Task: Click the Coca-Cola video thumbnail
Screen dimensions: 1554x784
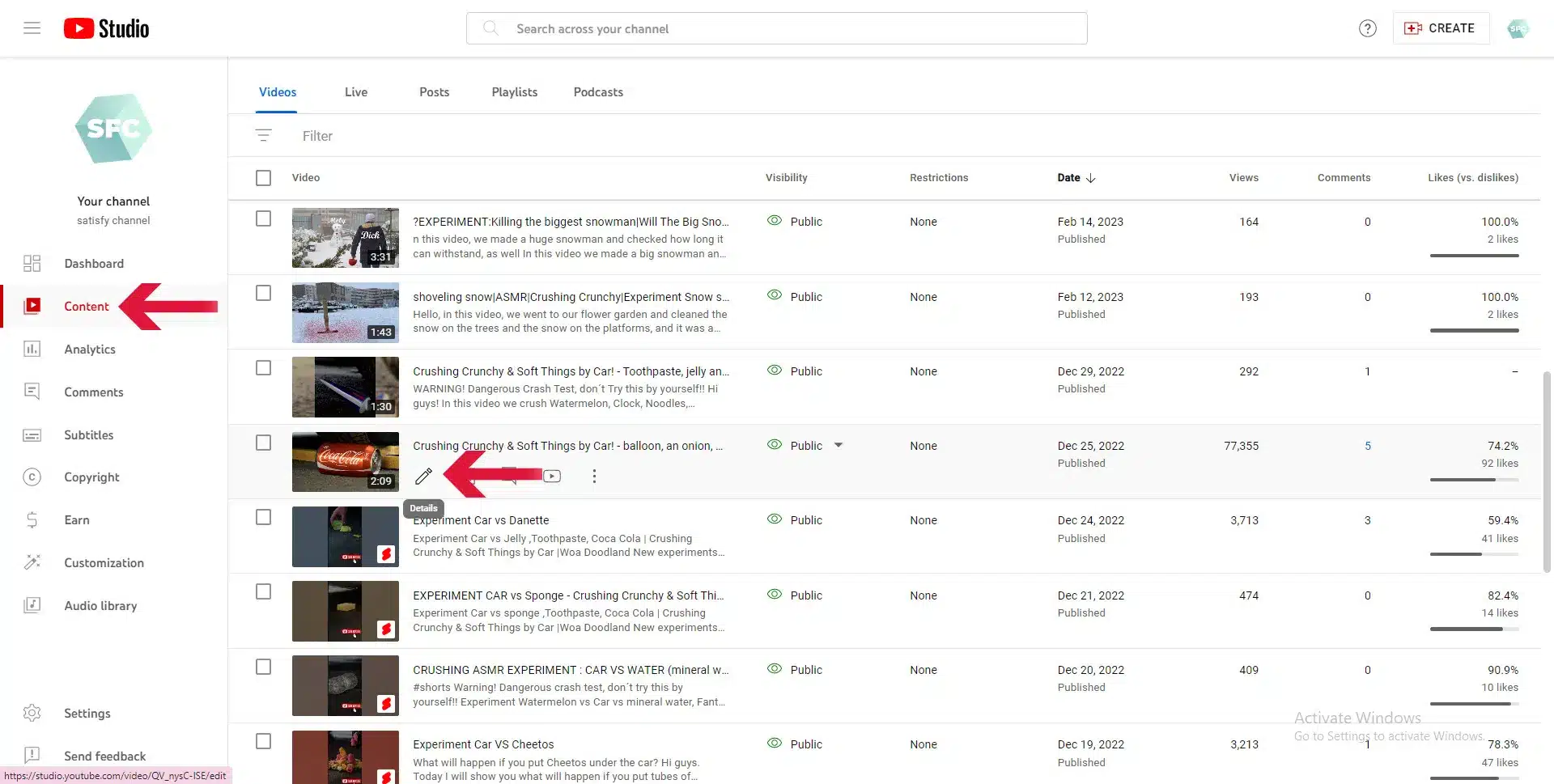Action: click(x=346, y=461)
